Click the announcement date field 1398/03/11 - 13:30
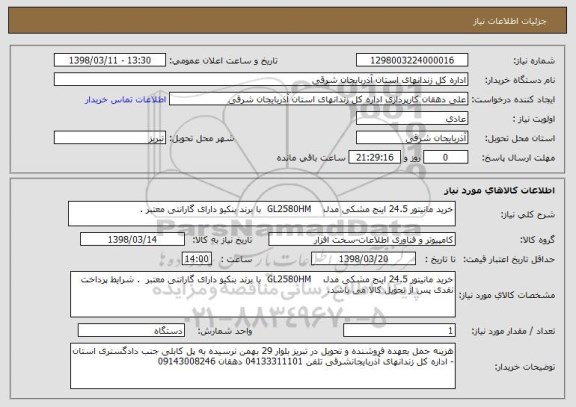Screen dimensions: 576x407 click(x=110, y=60)
